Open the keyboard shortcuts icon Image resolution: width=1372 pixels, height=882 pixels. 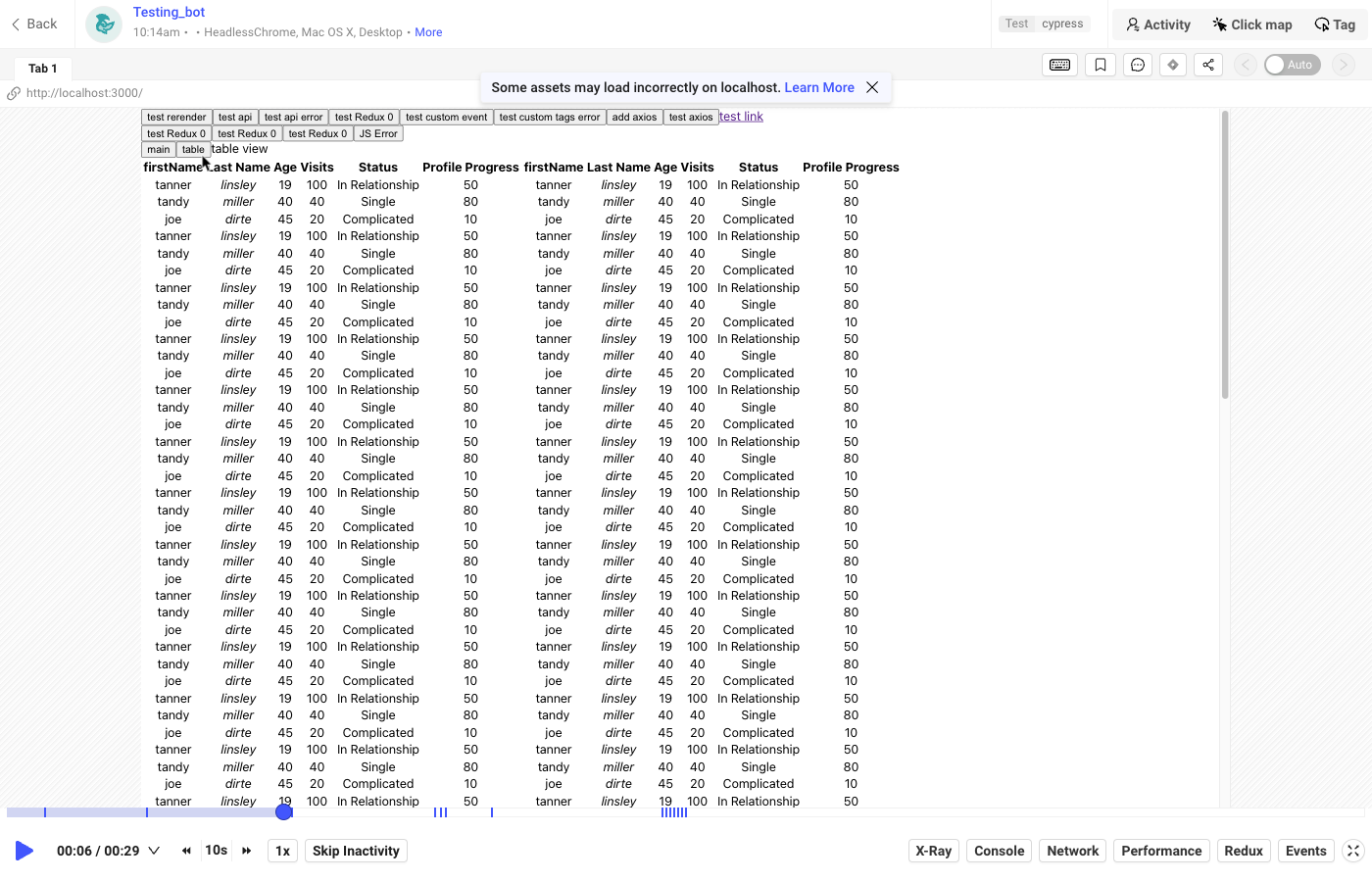[1059, 65]
